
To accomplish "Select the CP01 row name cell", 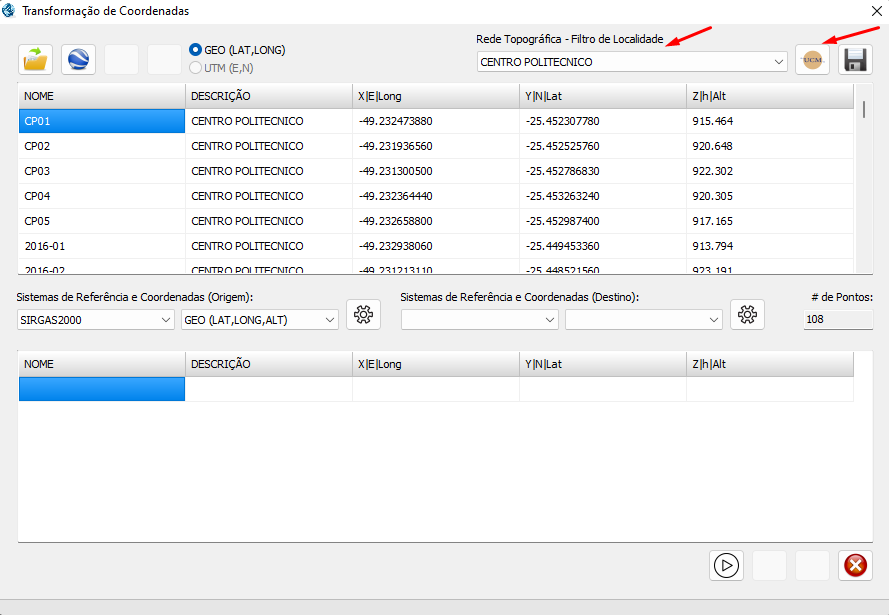I will coord(101,121).
